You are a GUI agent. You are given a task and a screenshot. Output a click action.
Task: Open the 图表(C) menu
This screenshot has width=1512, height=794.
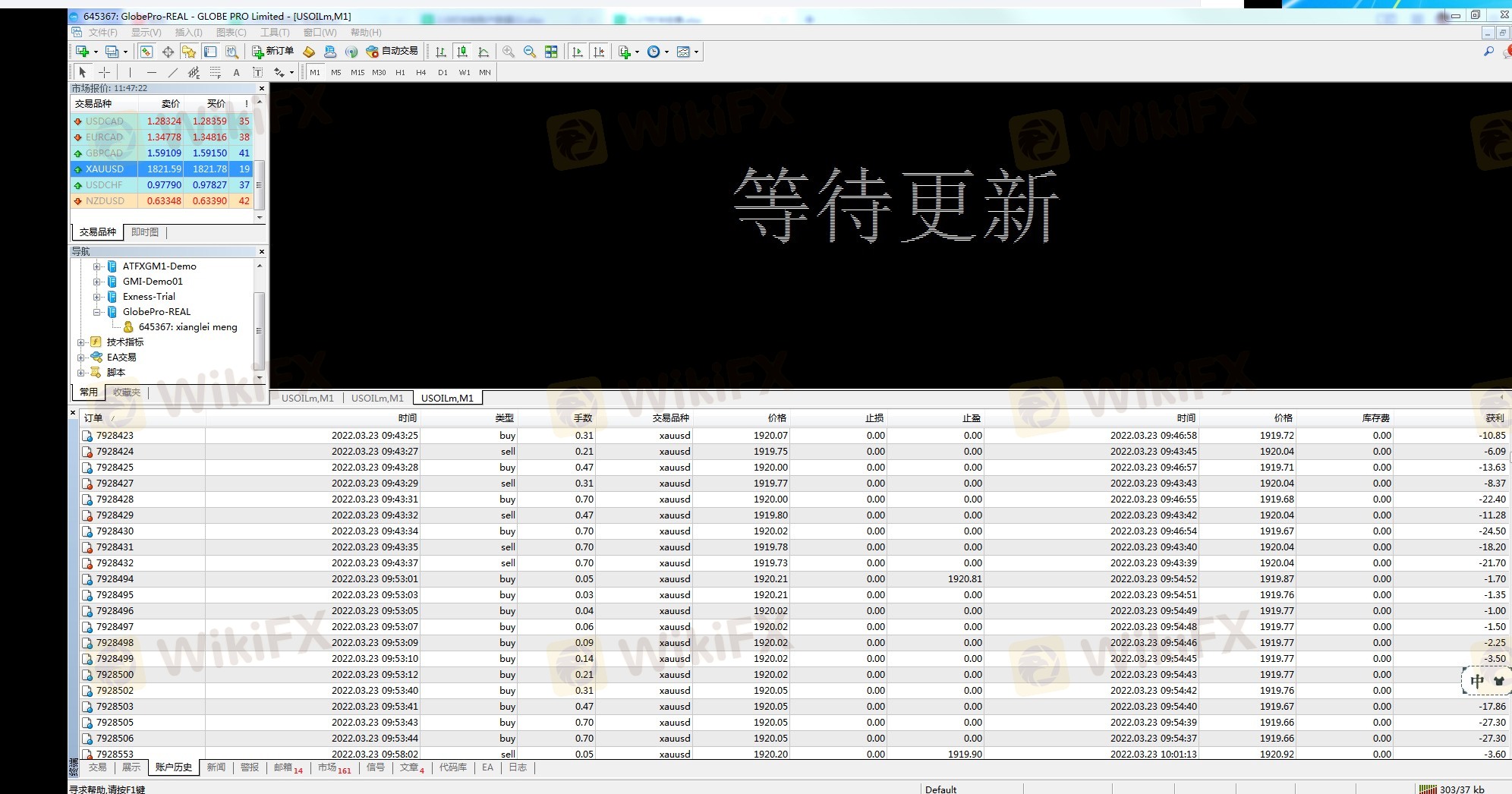pyautogui.click(x=231, y=33)
